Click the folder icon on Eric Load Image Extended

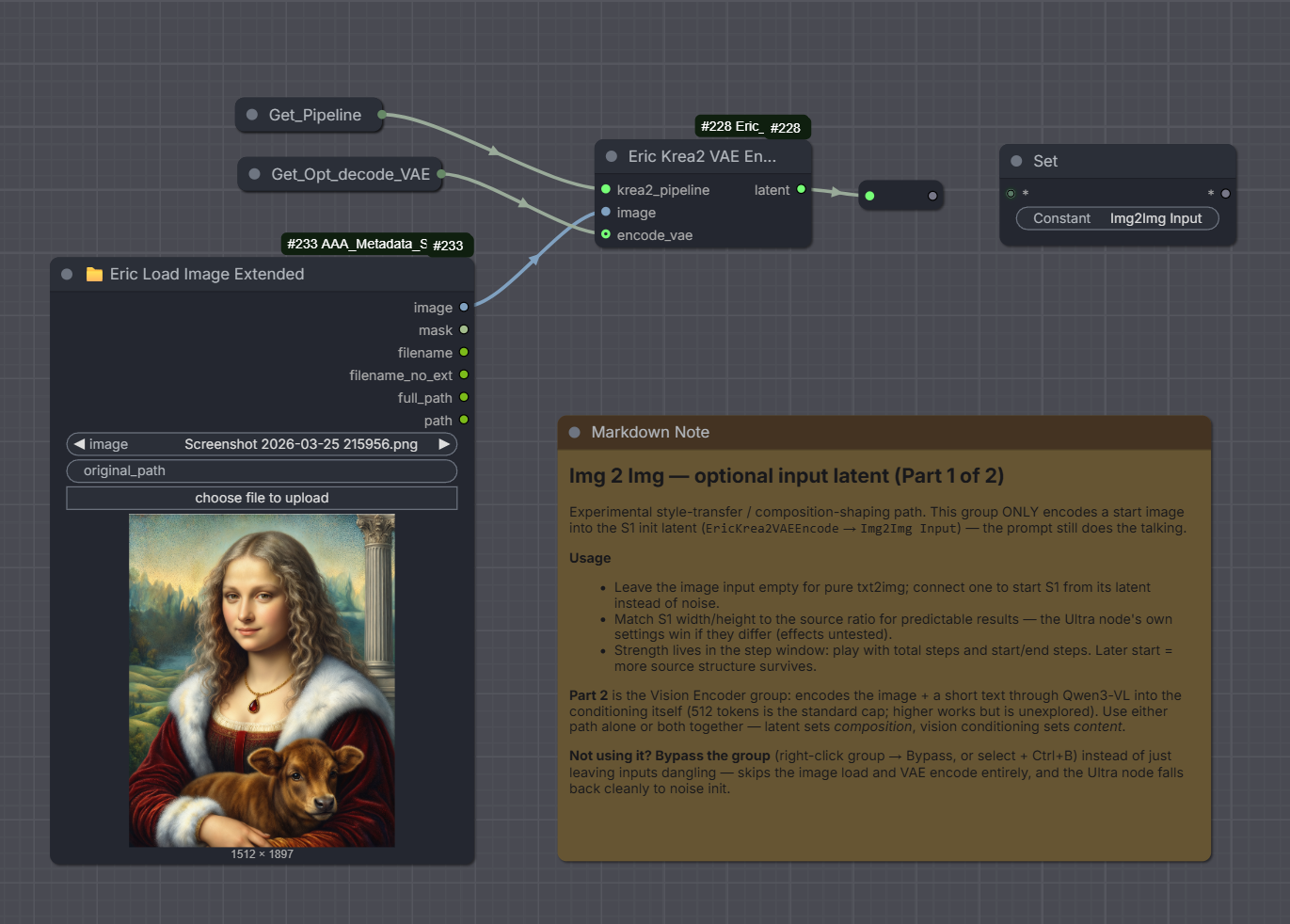(94, 274)
